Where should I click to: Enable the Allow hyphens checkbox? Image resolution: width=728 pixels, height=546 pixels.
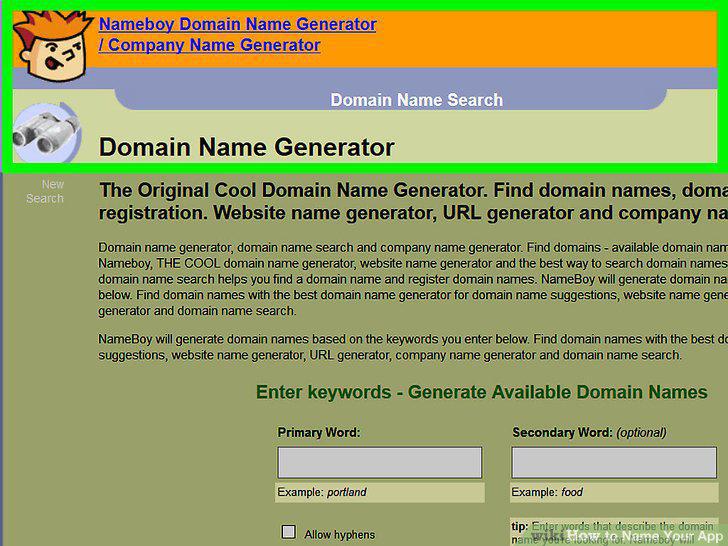[x=289, y=532]
